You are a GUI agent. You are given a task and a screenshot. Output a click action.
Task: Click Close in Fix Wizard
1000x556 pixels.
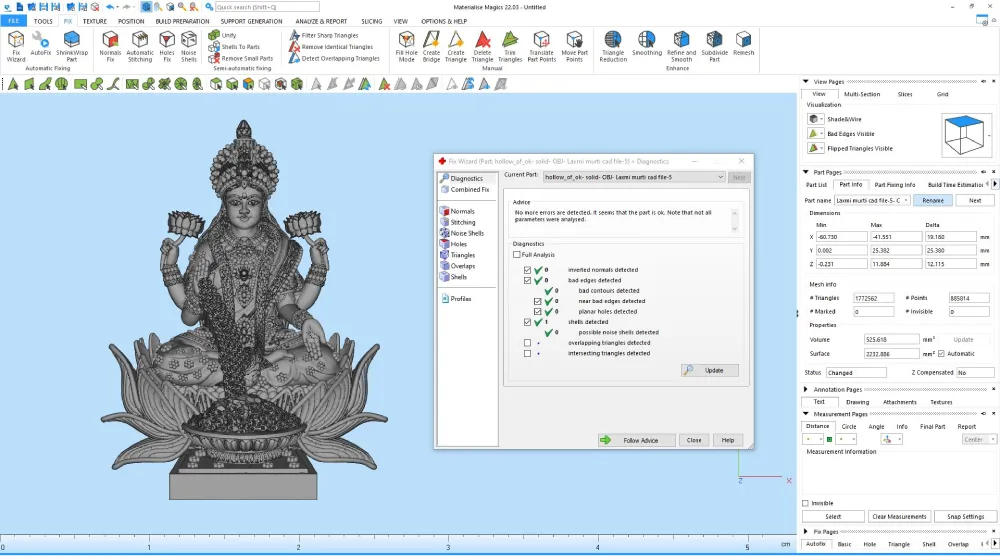[x=694, y=440]
